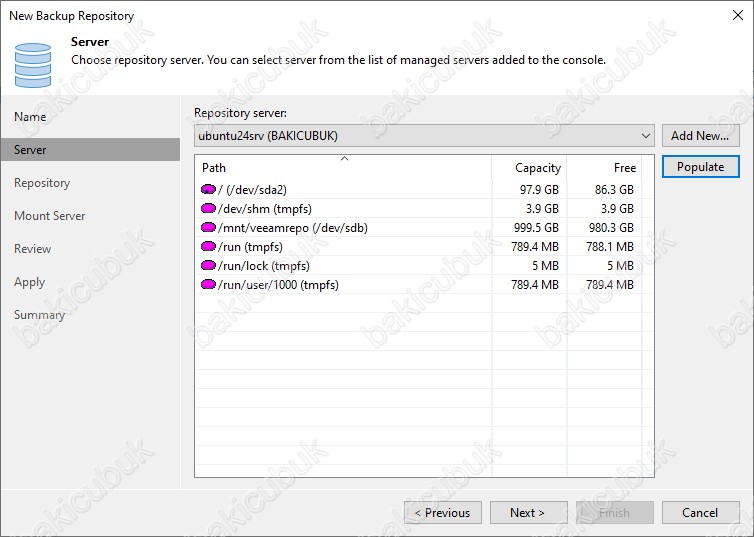The width and height of the screenshot is (754, 537).
Task: Click the 789.4 MB capacity of /run (tmpfs)
Action: (535, 247)
